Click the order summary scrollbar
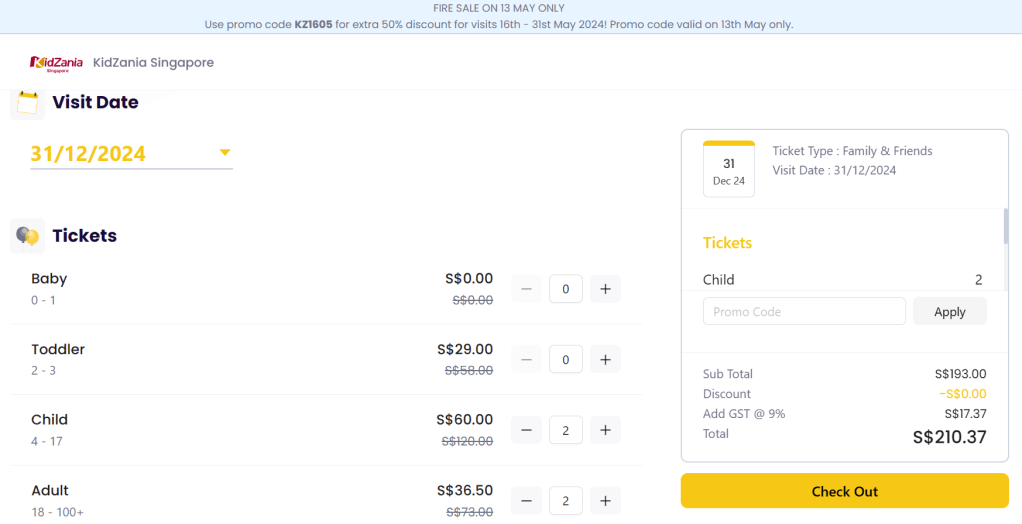This screenshot has height=524, width=1022. coord(1006,227)
